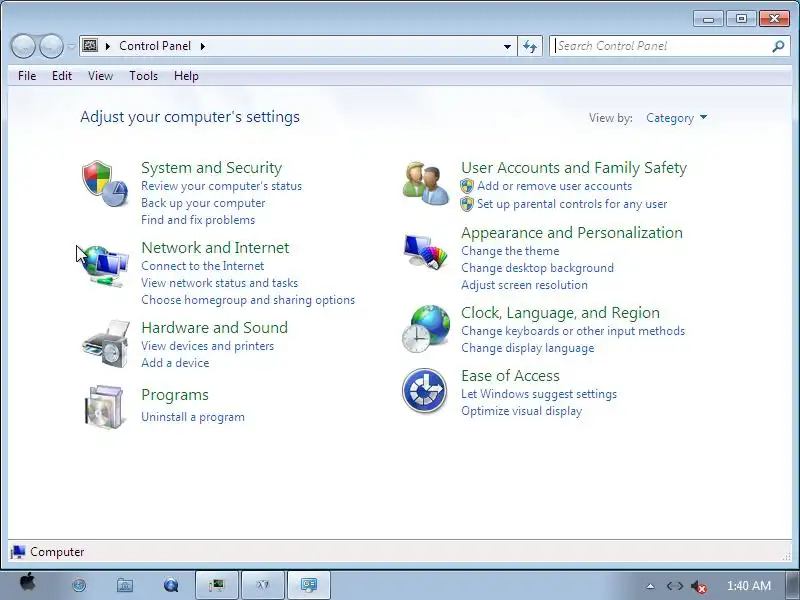Click the Show desktop strip beside clock
This screenshot has width=800, height=600.
[792, 585]
